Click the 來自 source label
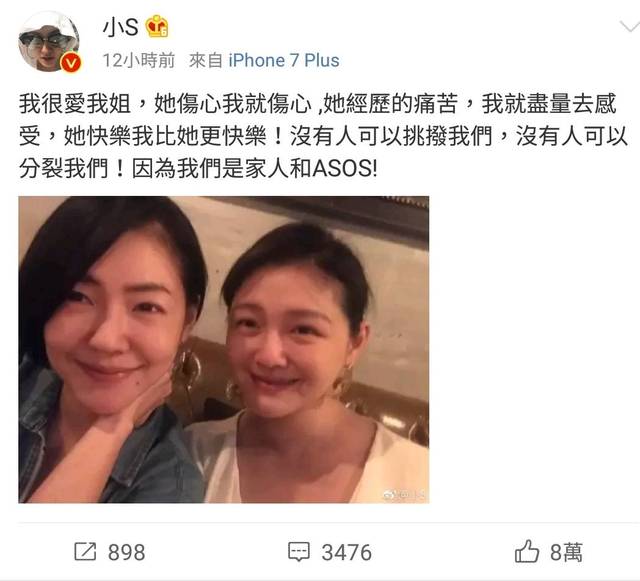This screenshot has width=640, height=581. pyautogui.click(x=206, y=60)
